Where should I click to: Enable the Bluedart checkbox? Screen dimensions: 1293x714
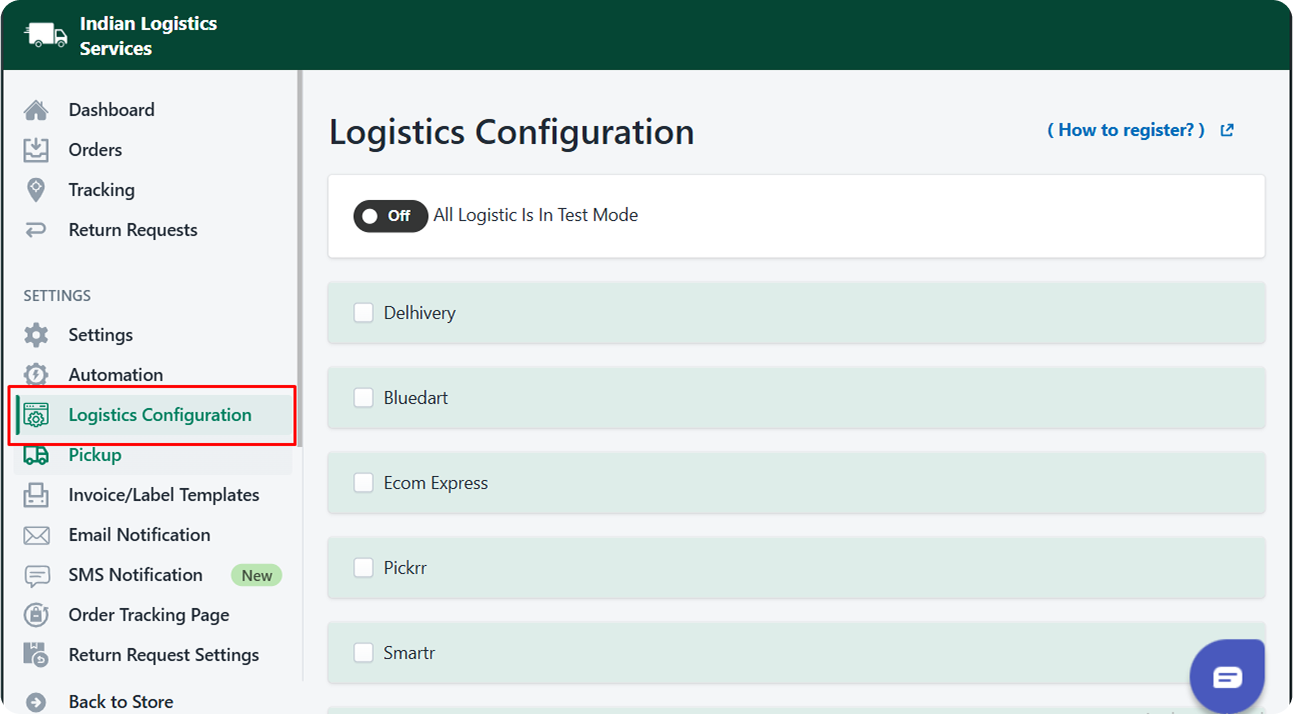coord(363,398)
